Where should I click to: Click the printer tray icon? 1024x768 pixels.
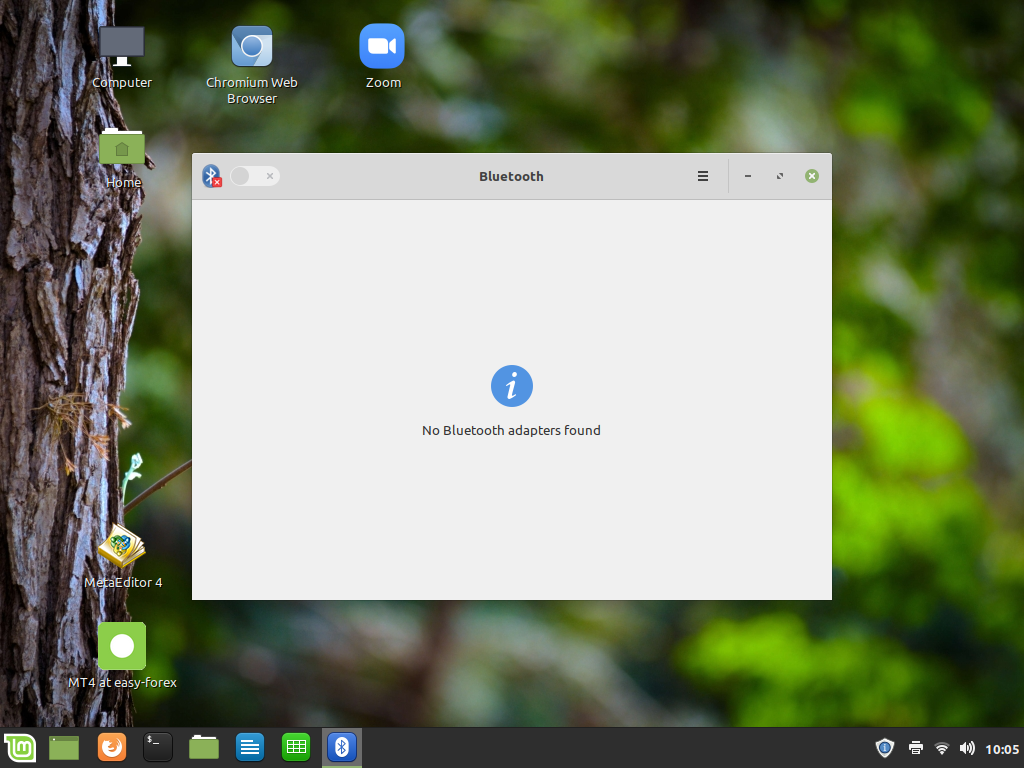(x=915, y=748)
